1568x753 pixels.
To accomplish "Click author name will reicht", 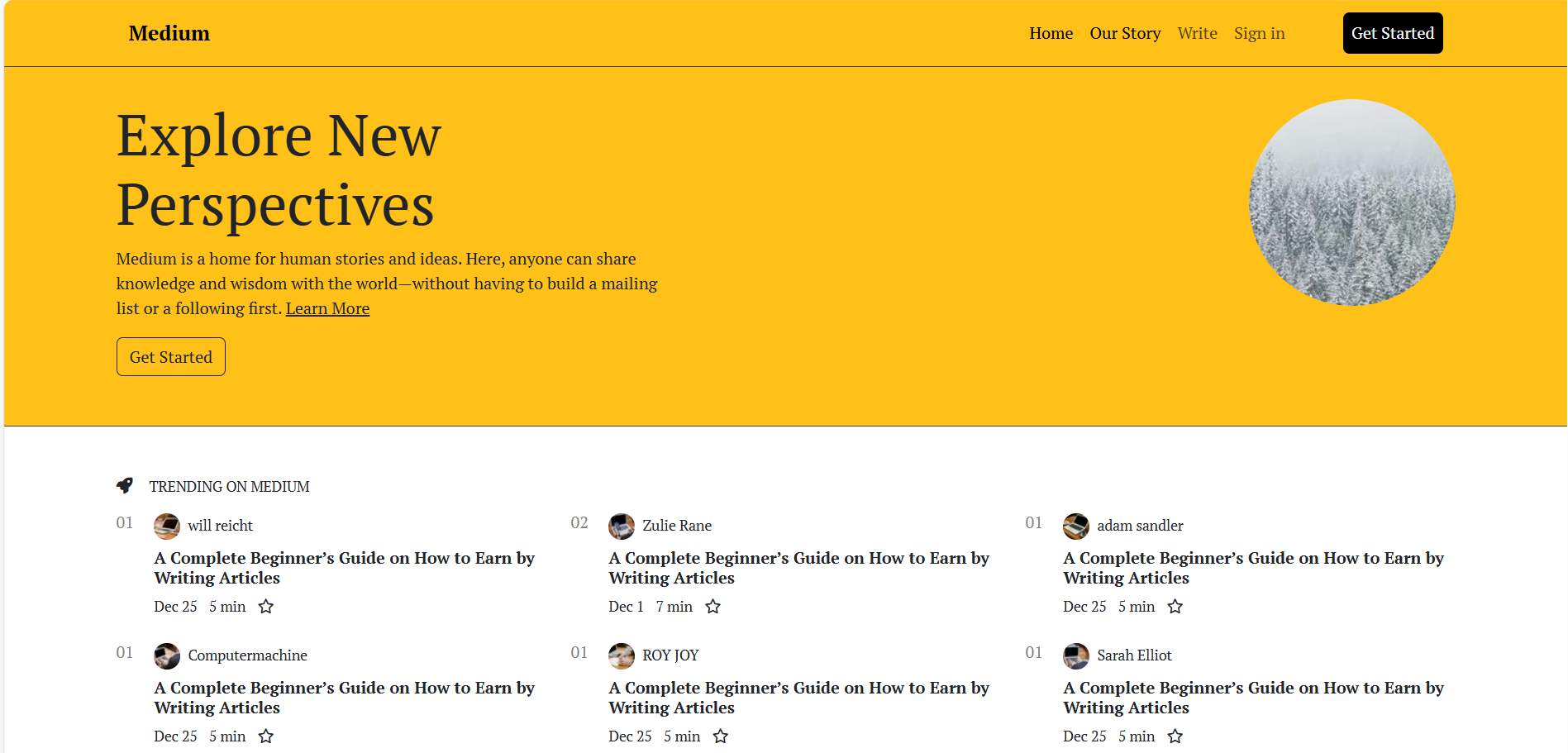I will tap(221, 526).
